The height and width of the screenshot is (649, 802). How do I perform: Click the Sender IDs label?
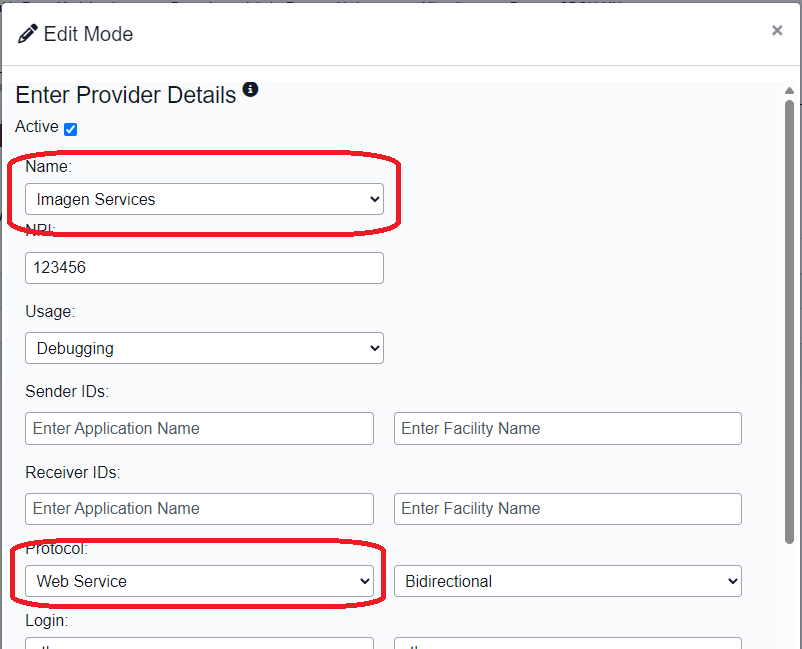tap(67, 392)
